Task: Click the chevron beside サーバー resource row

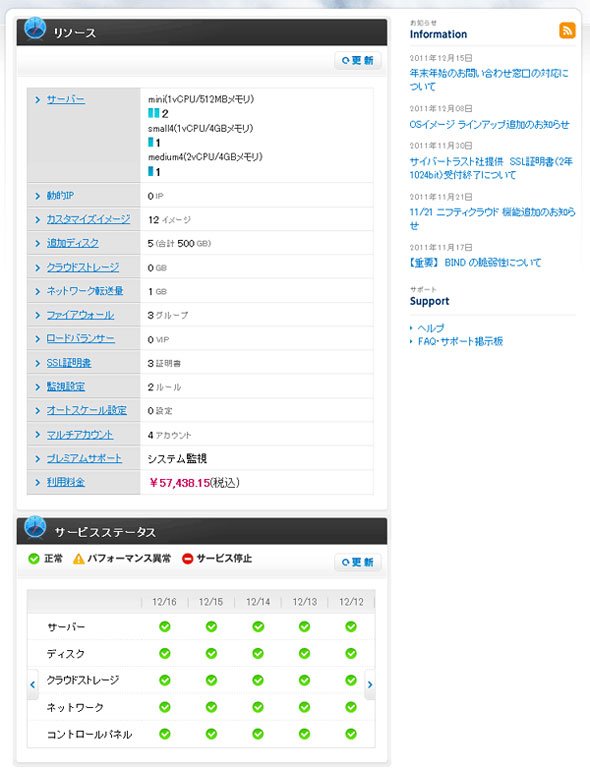Action: click(37, 100)
